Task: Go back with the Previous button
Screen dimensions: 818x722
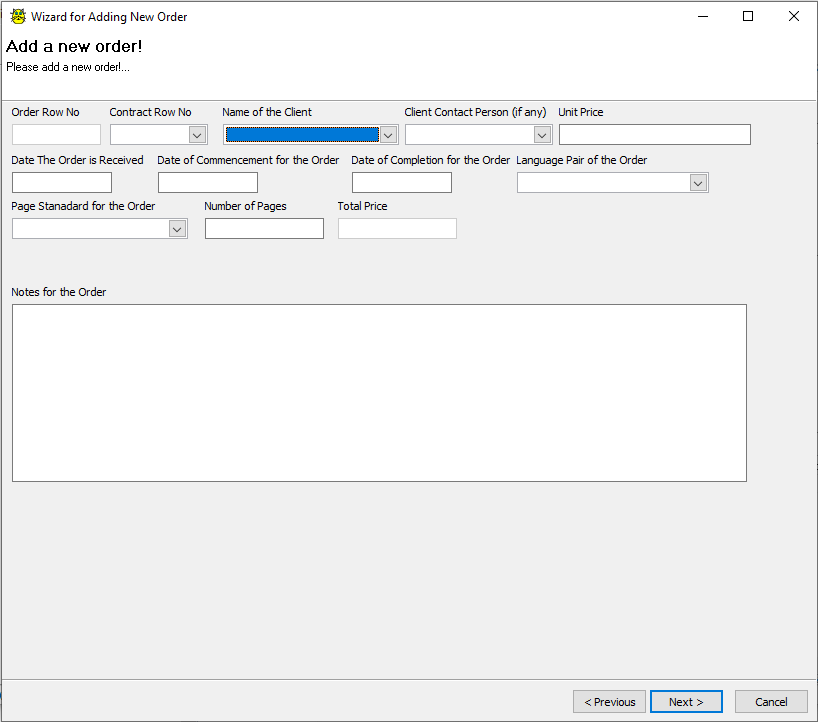Action: point(609,702)
